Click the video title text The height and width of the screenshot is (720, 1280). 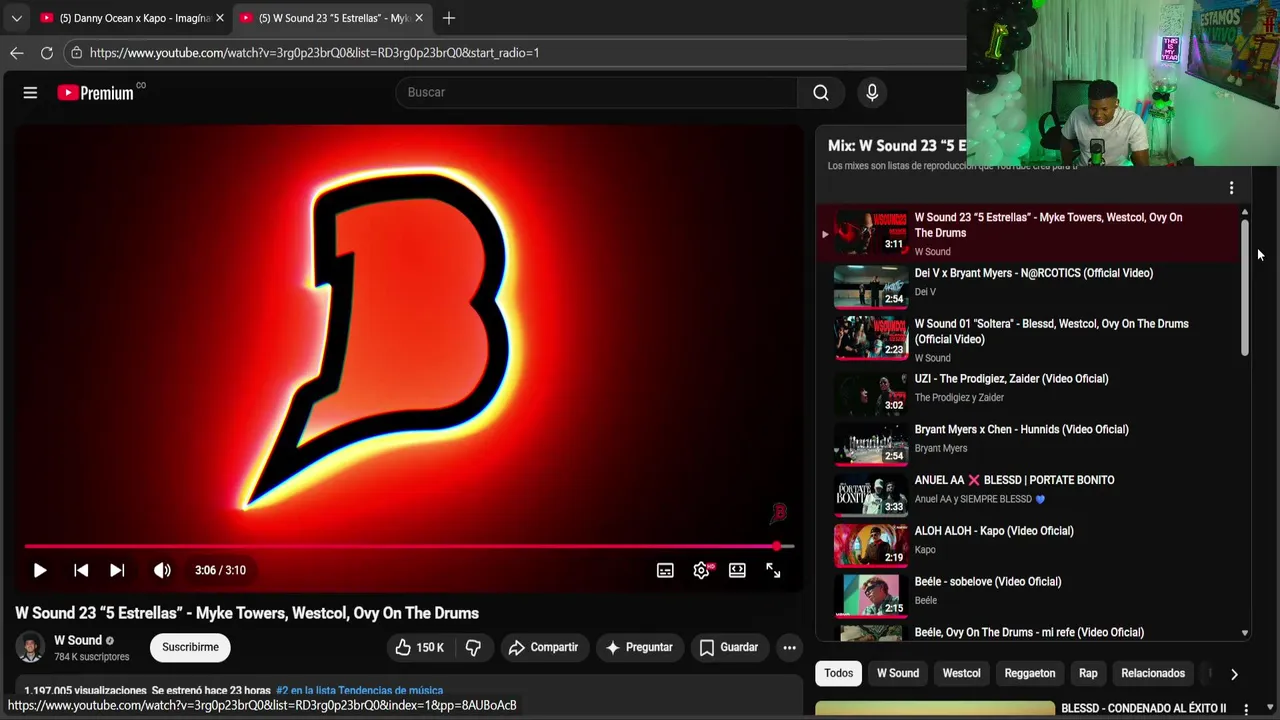[247, 613]
